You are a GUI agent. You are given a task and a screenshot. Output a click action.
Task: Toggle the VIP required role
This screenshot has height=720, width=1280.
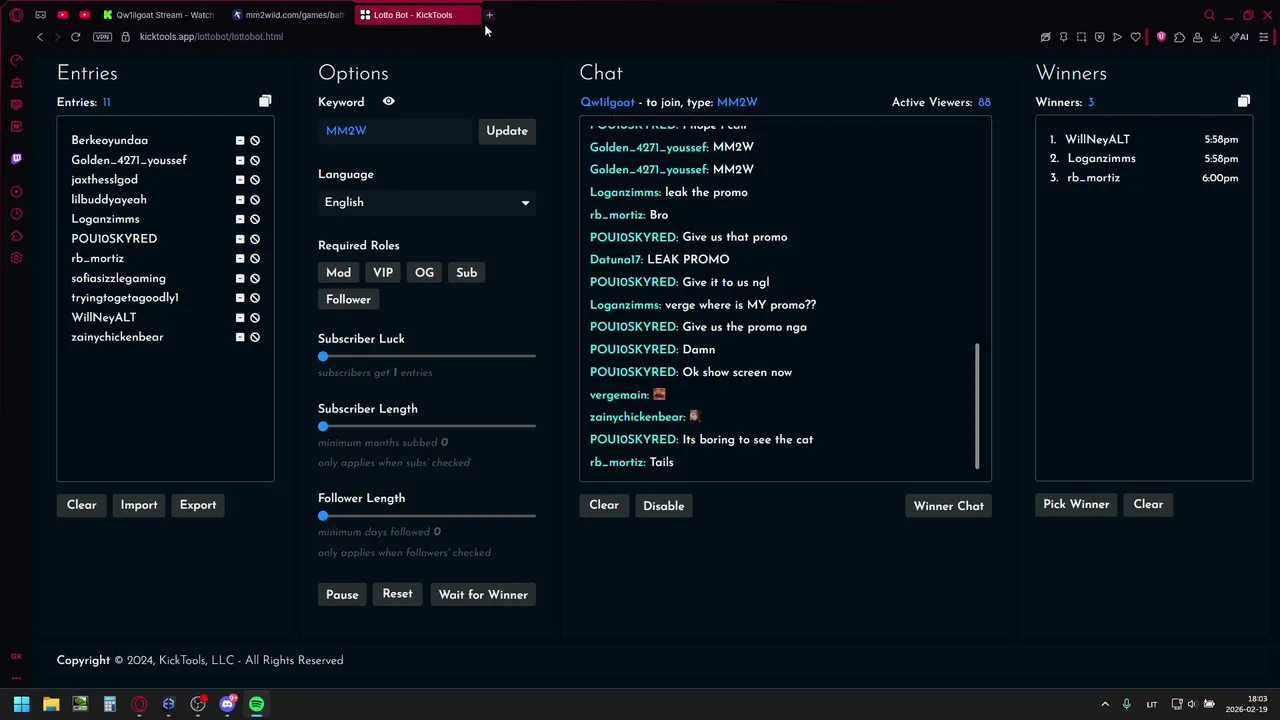[383, 273]
